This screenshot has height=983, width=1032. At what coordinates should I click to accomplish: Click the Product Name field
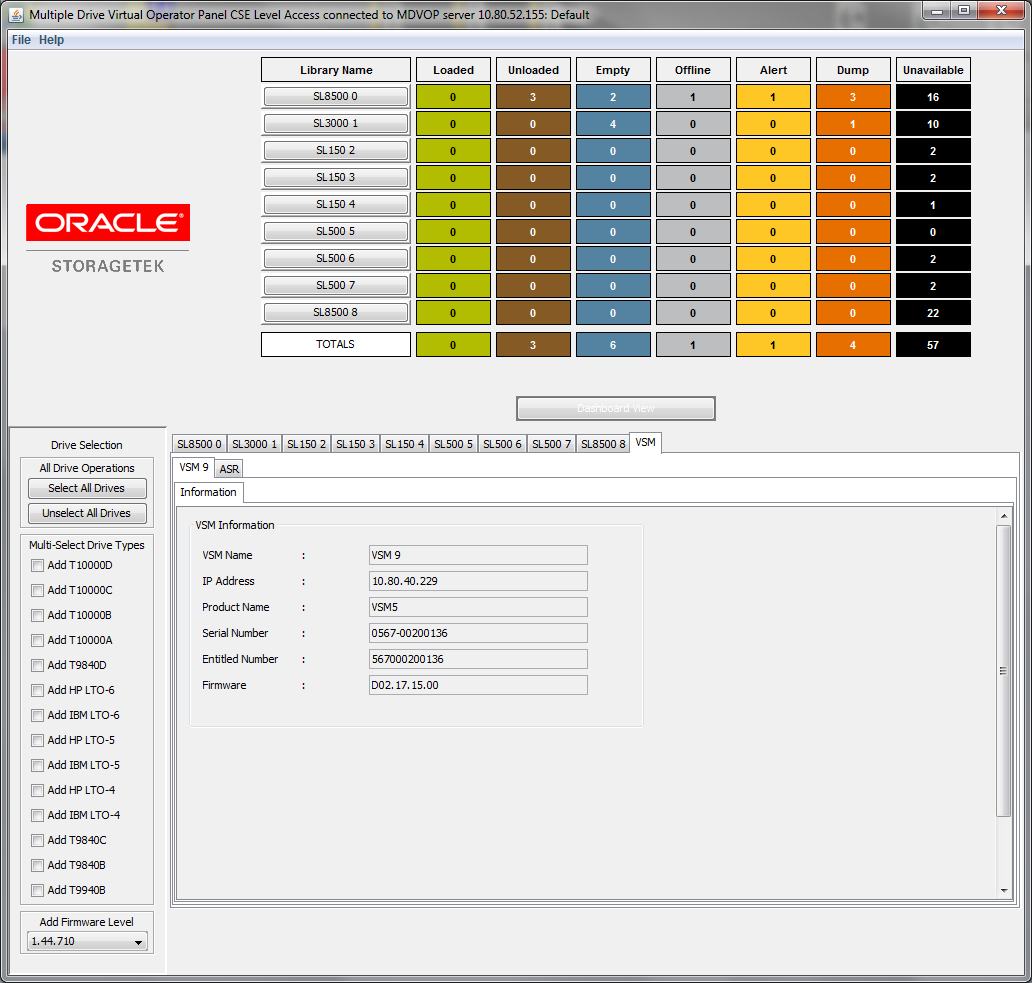pyautogui.click(x=478, y=607)
